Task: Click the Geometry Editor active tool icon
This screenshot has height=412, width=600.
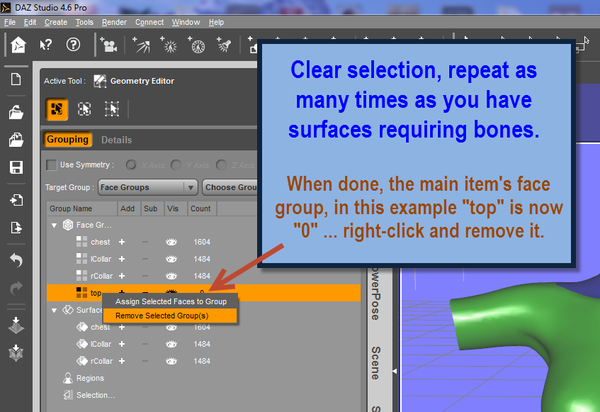Action: click(100, 81)
